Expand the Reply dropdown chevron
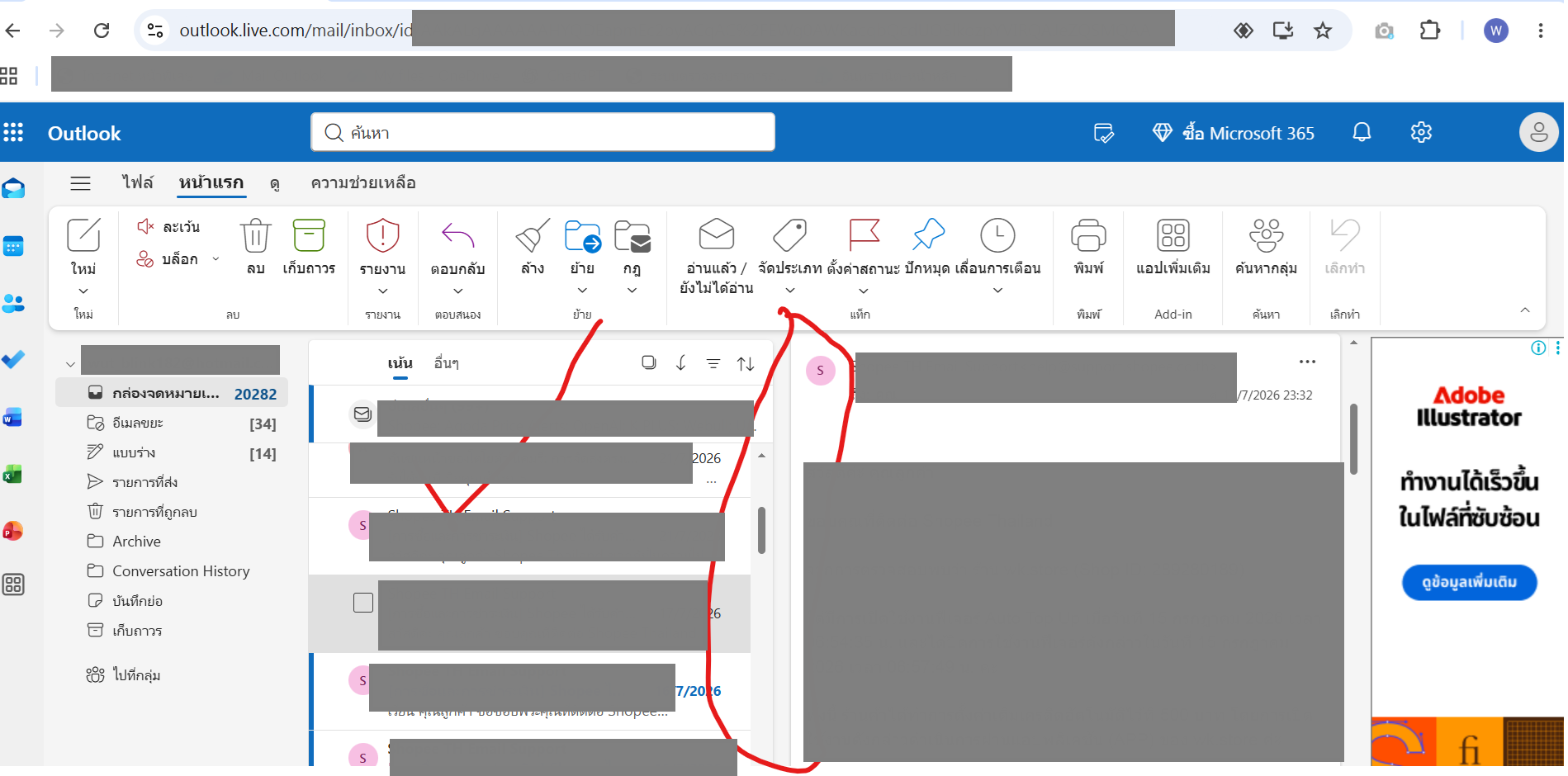 pyautogui.click(x=457, y=291)
